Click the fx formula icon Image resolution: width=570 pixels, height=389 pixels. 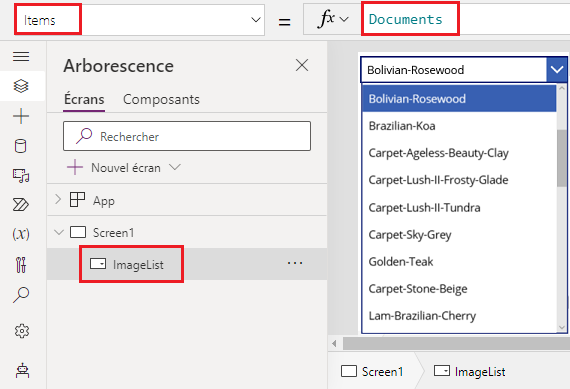[326, 19]
